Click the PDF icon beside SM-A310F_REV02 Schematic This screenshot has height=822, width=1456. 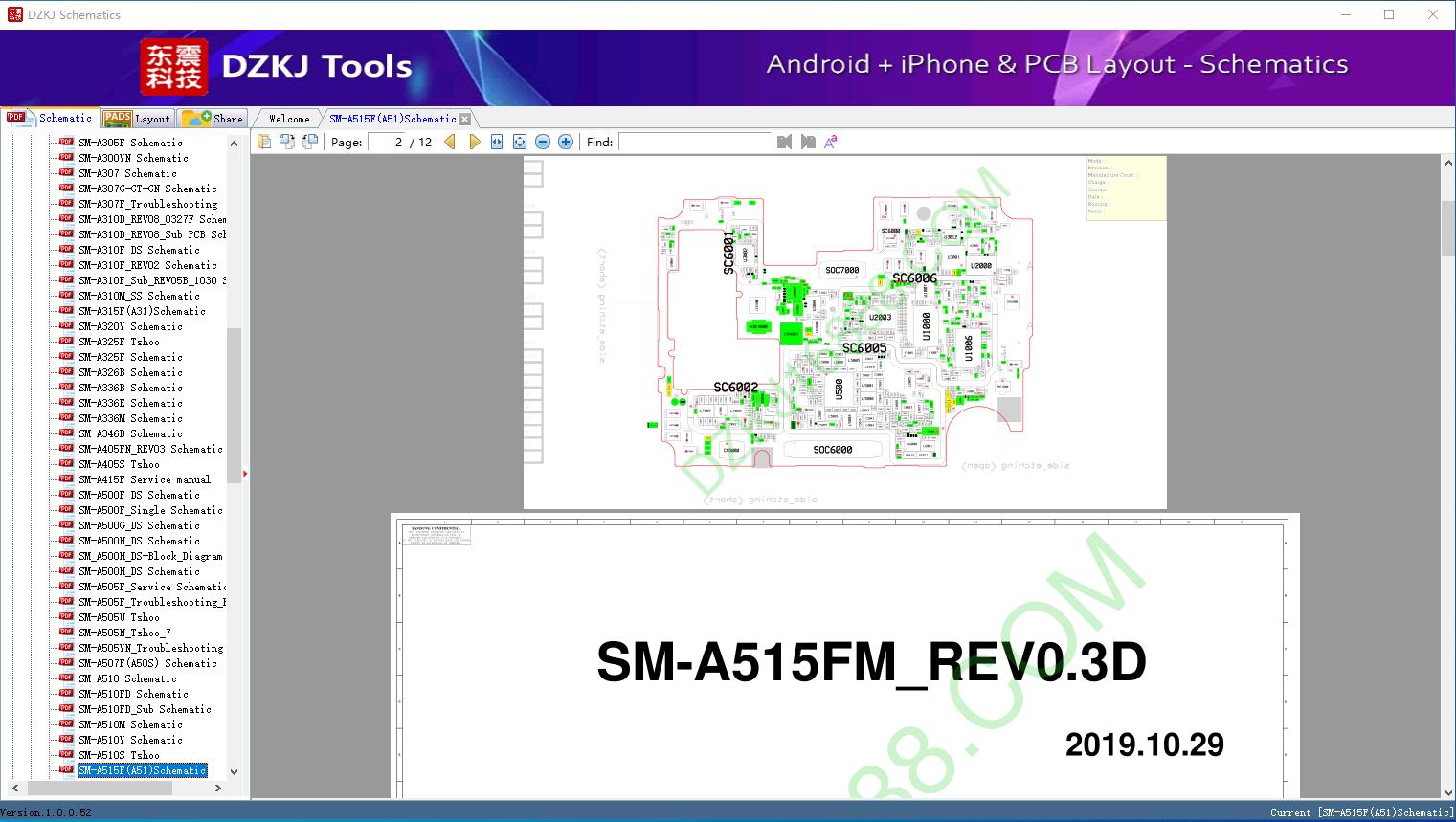click(x=66, y=264)
